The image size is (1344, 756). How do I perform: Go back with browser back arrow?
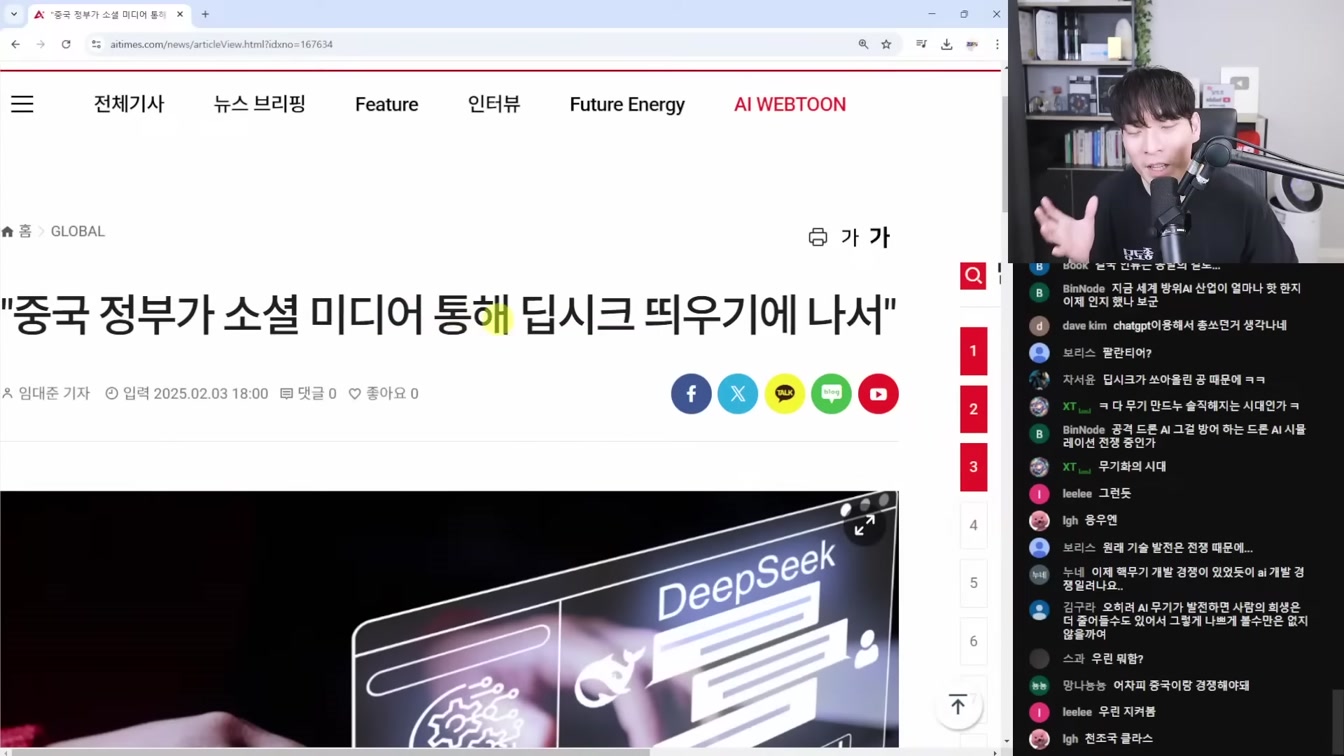coord(16,44)
